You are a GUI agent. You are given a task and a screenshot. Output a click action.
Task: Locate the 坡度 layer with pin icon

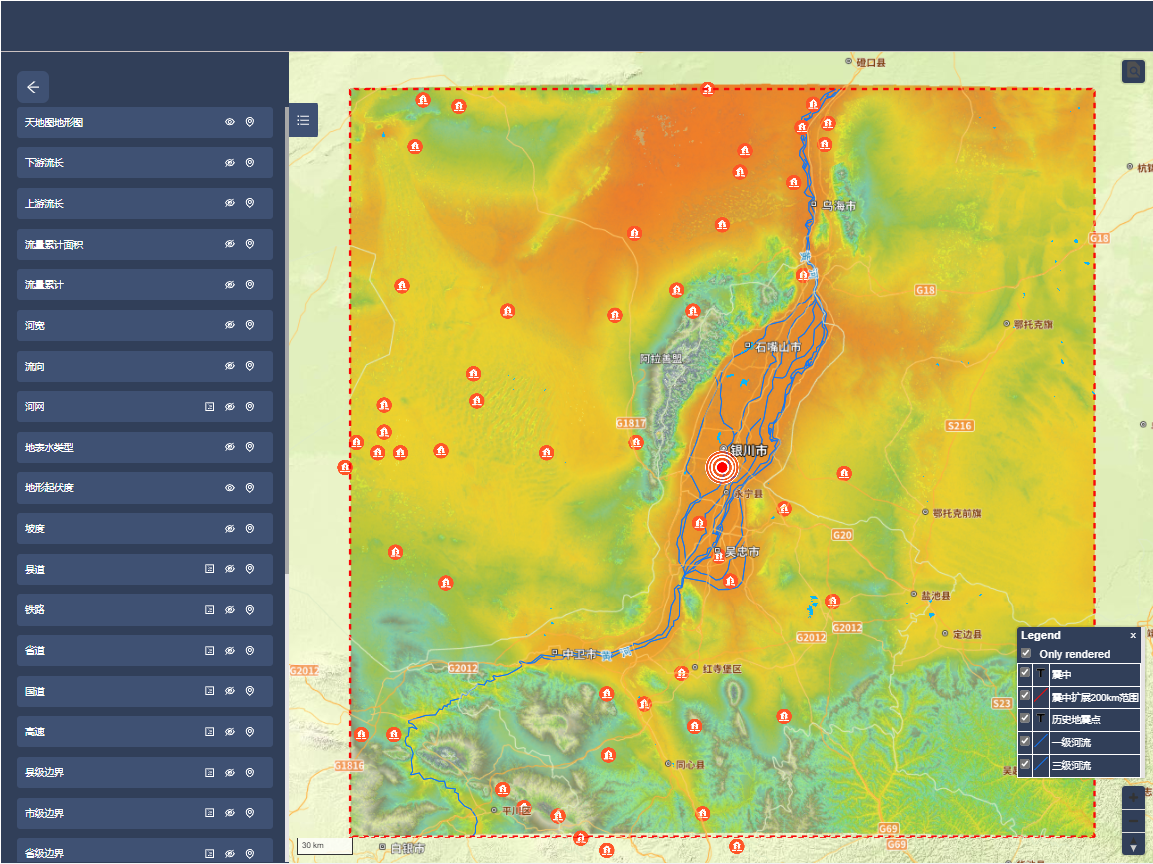250,529
